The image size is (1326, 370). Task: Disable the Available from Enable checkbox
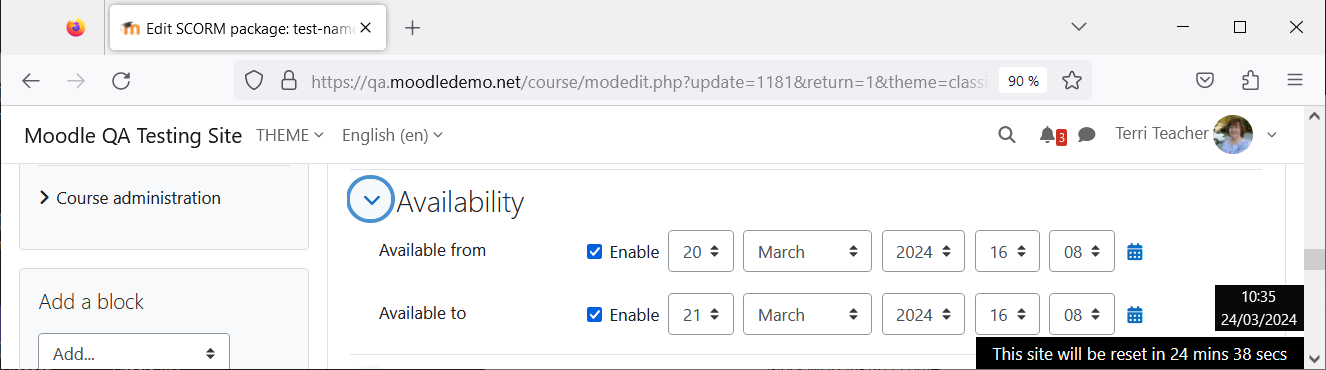(x=595, y=252)
